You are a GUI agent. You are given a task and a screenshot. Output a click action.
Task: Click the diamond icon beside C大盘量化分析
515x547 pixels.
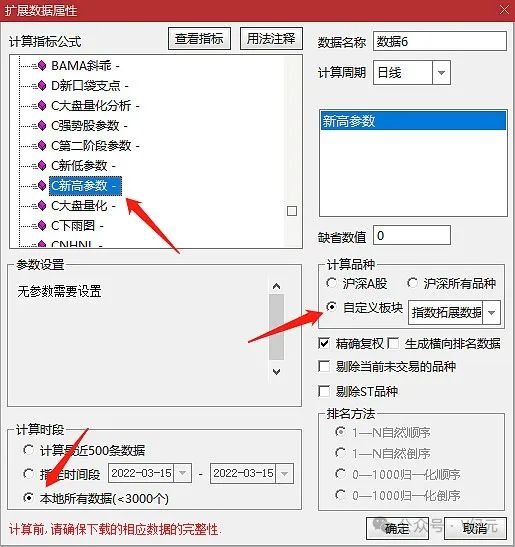[x=42, y=106]
